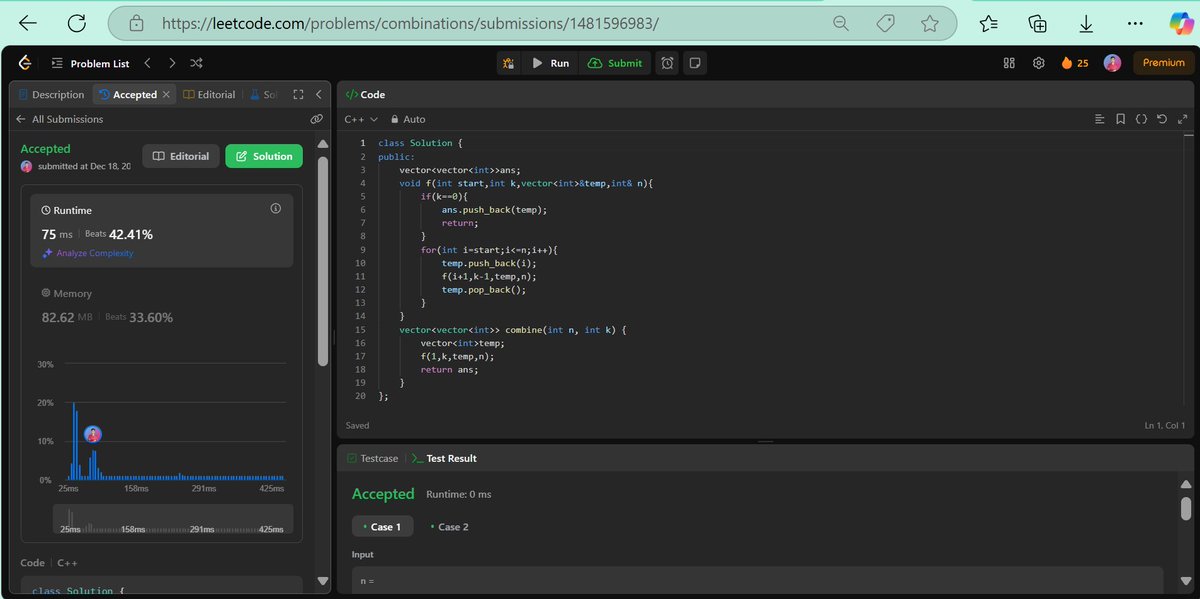Open the layout grid icon

click(1009, 63)
